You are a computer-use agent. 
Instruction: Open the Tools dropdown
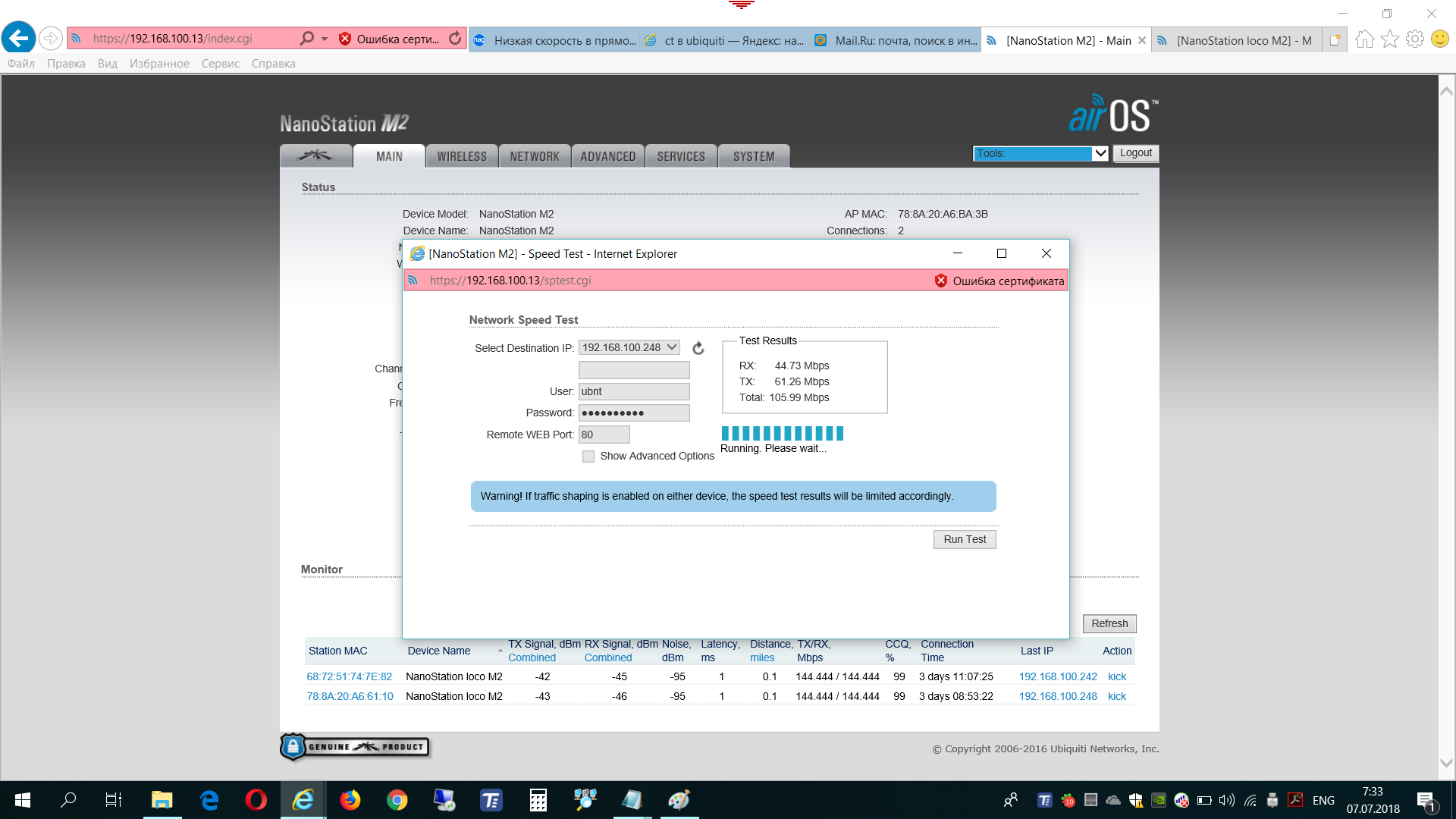(1040, 153)
